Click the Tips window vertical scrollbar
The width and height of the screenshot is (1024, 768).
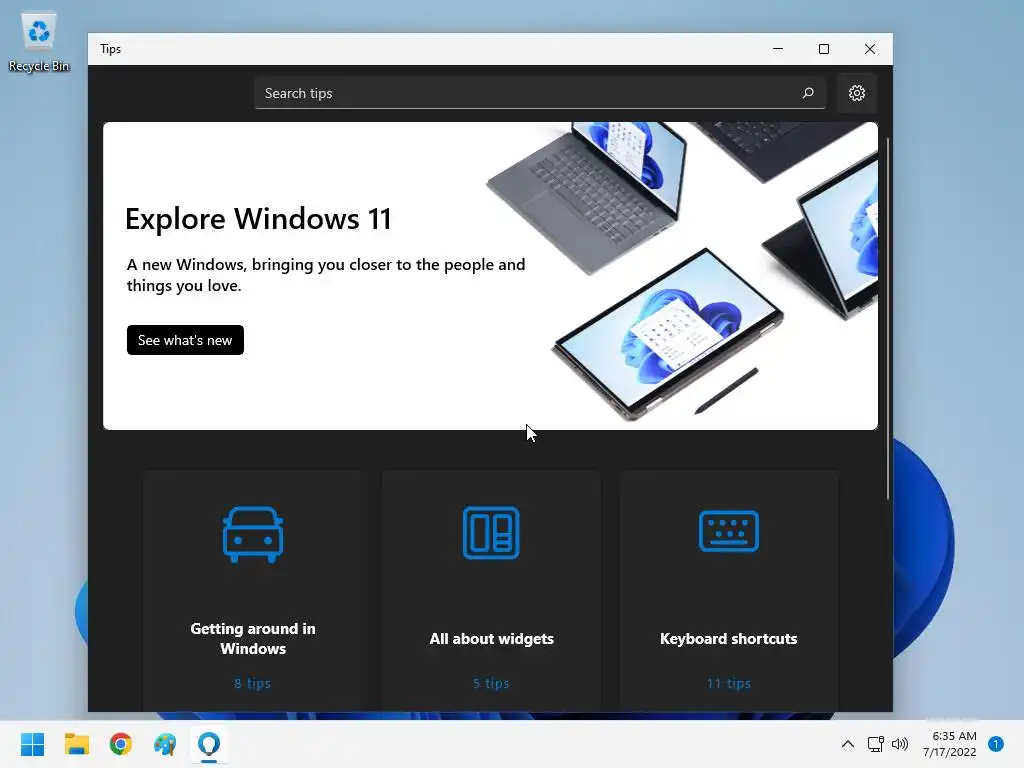[x=888, y=319]
